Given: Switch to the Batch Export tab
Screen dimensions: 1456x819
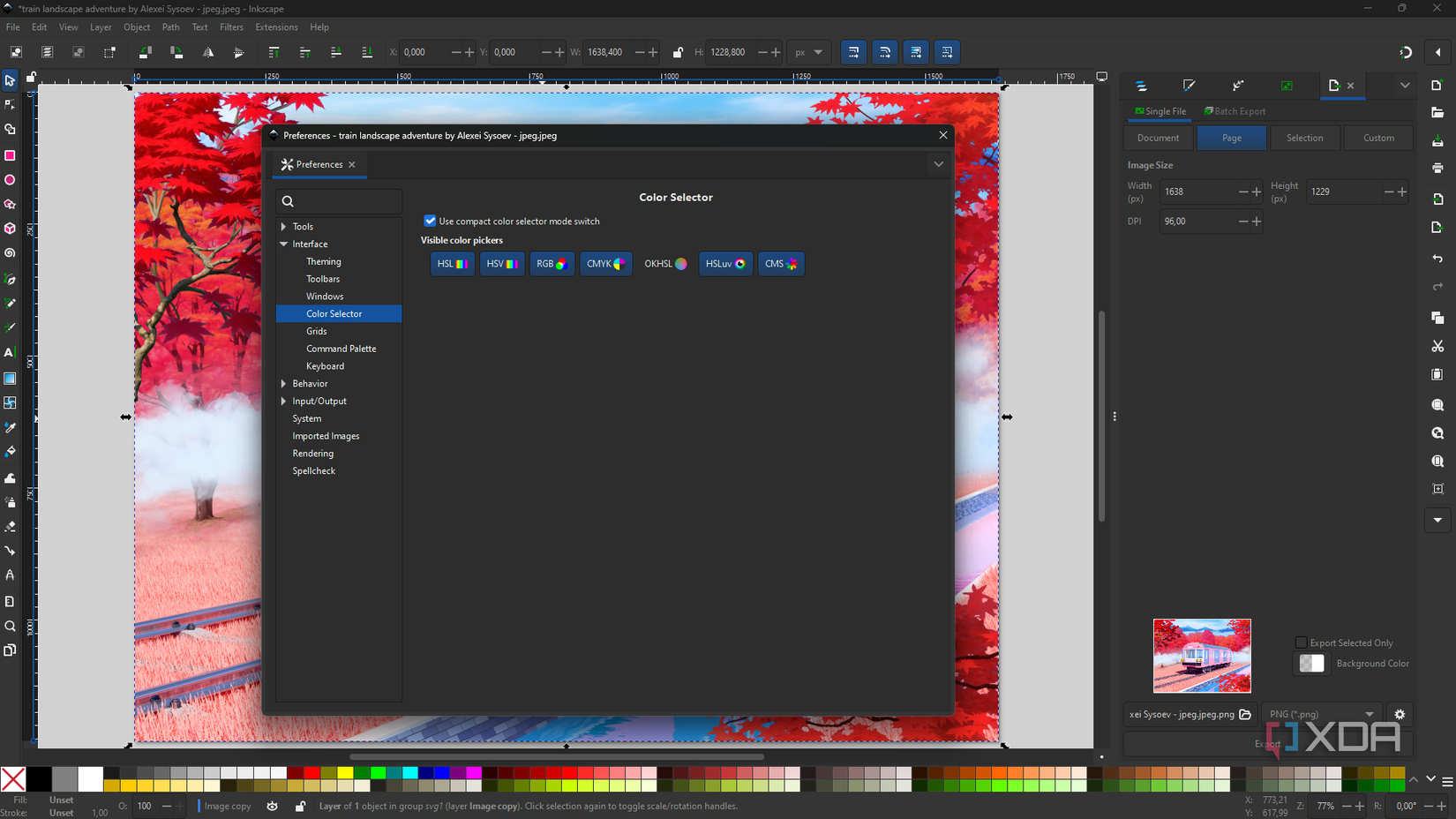Looking at the screenshot, I should point(1235,111).
